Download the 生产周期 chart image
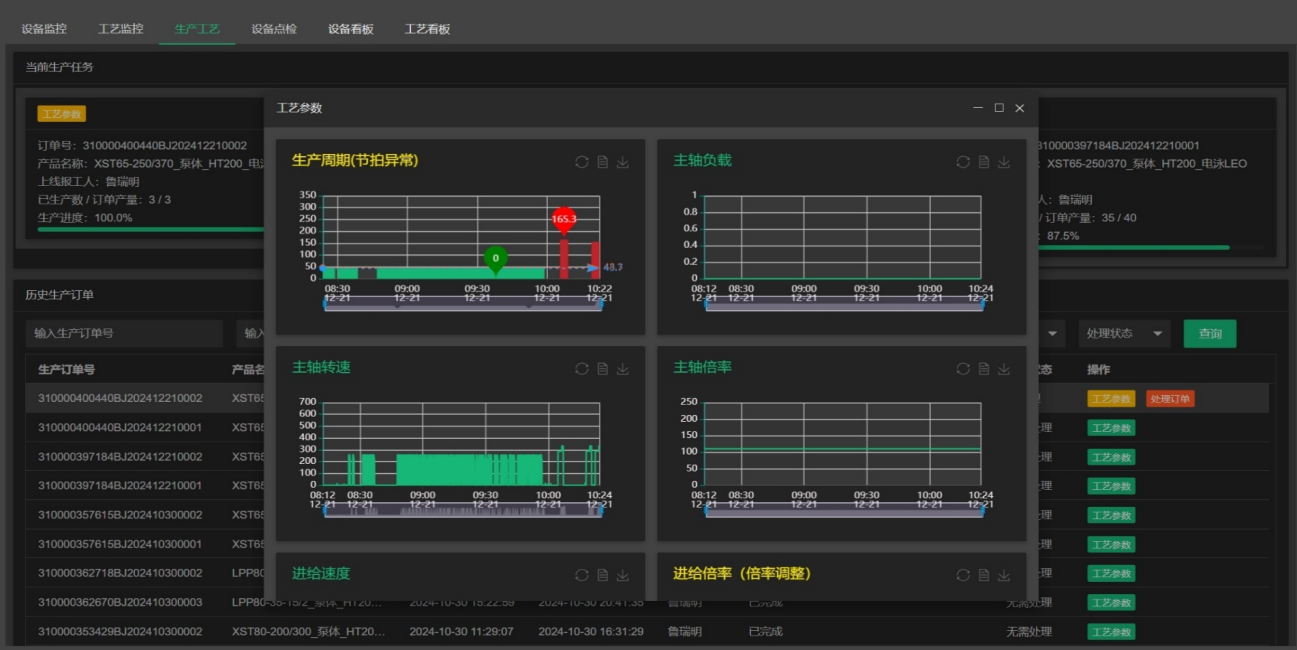The width and height of the screenshot is (1297, 650). pyautogui.click(x=623, y=162)
